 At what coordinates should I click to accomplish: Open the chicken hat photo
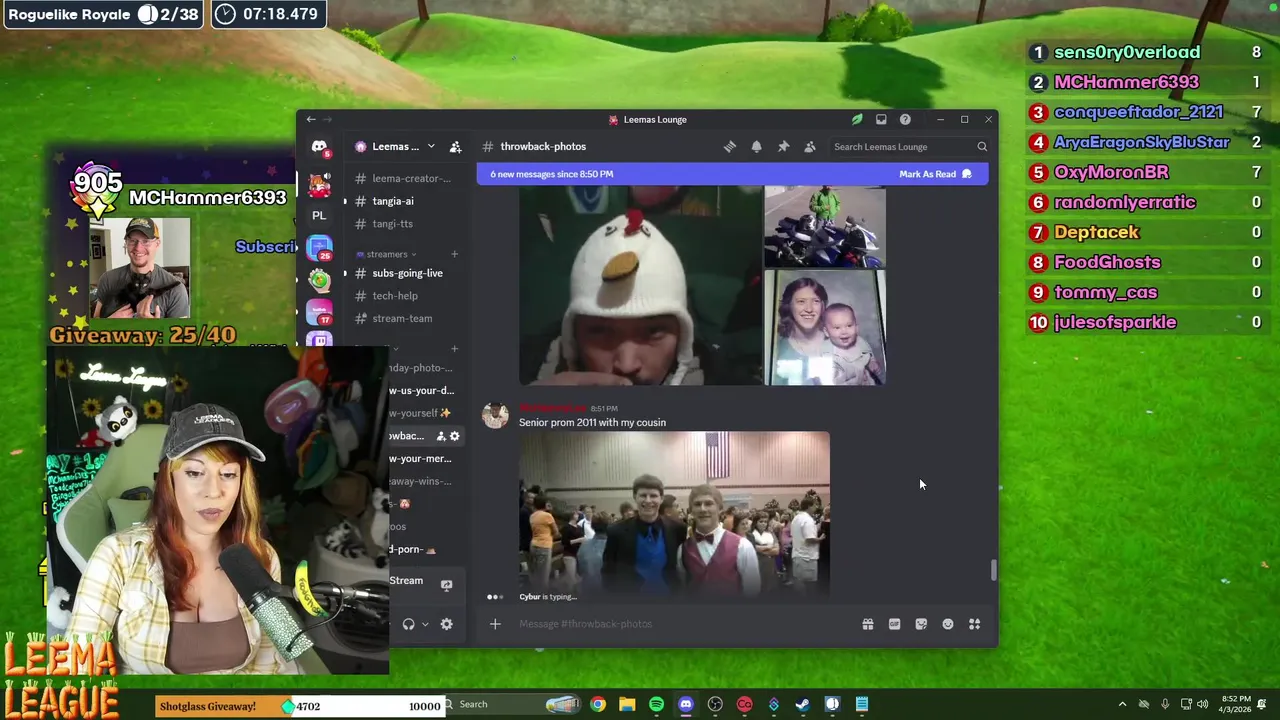[x=640, y=286]
